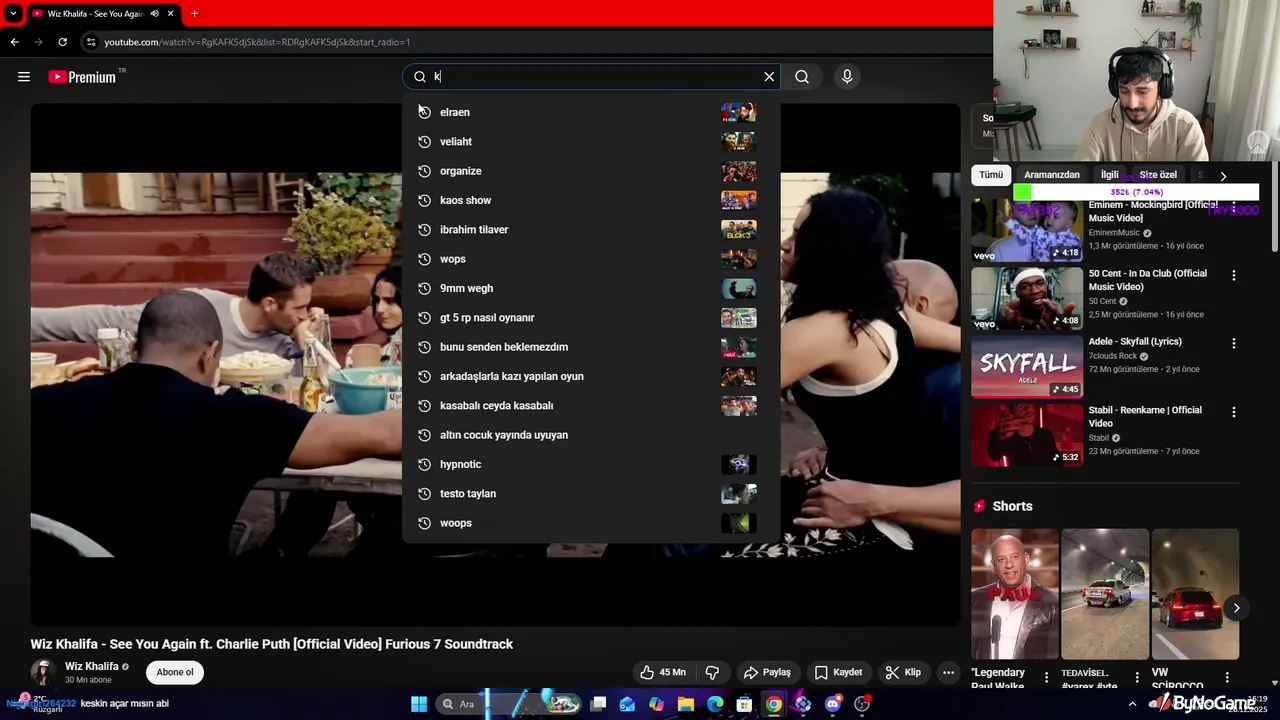1280x720 pixels.
Task: Choose 'arkadaşlarla kazı yapılan oyun' suggestion
Action: point(591,376)
